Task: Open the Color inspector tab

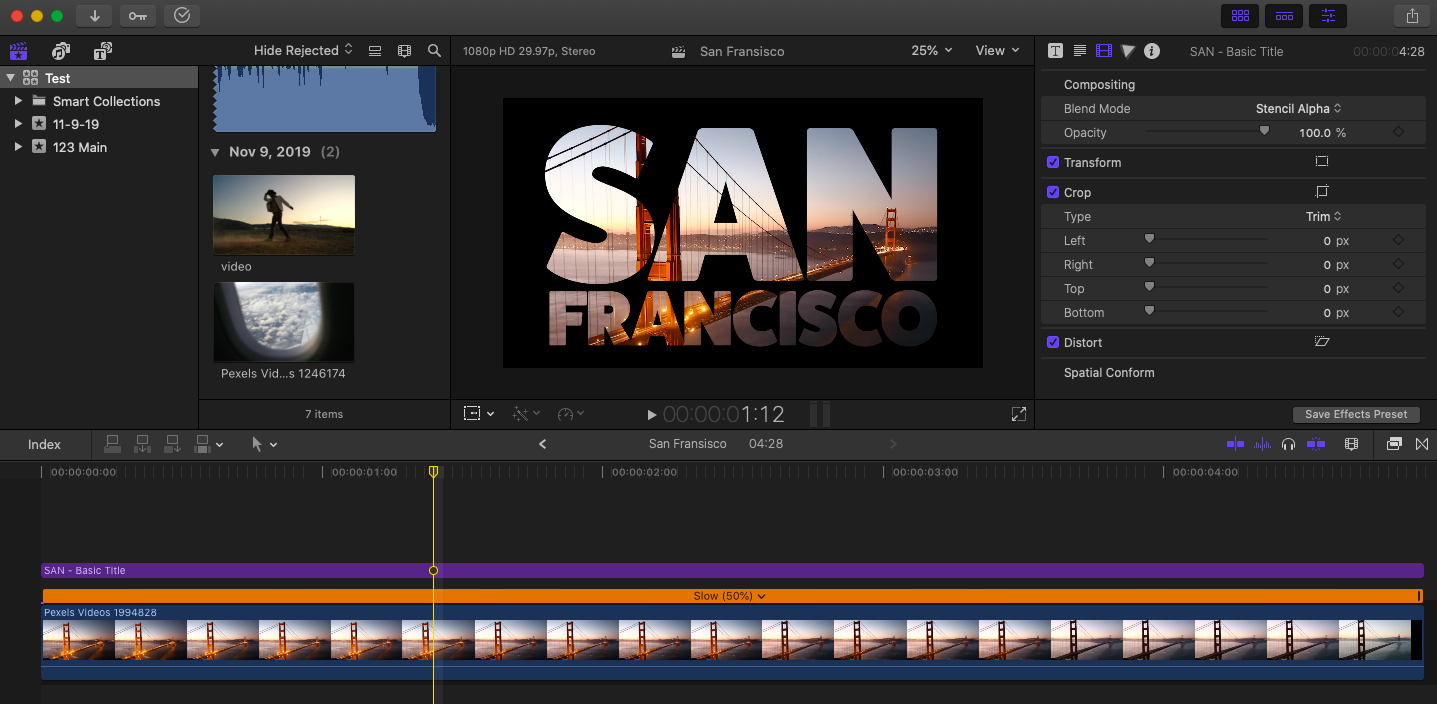Action: pos(1128,51)
